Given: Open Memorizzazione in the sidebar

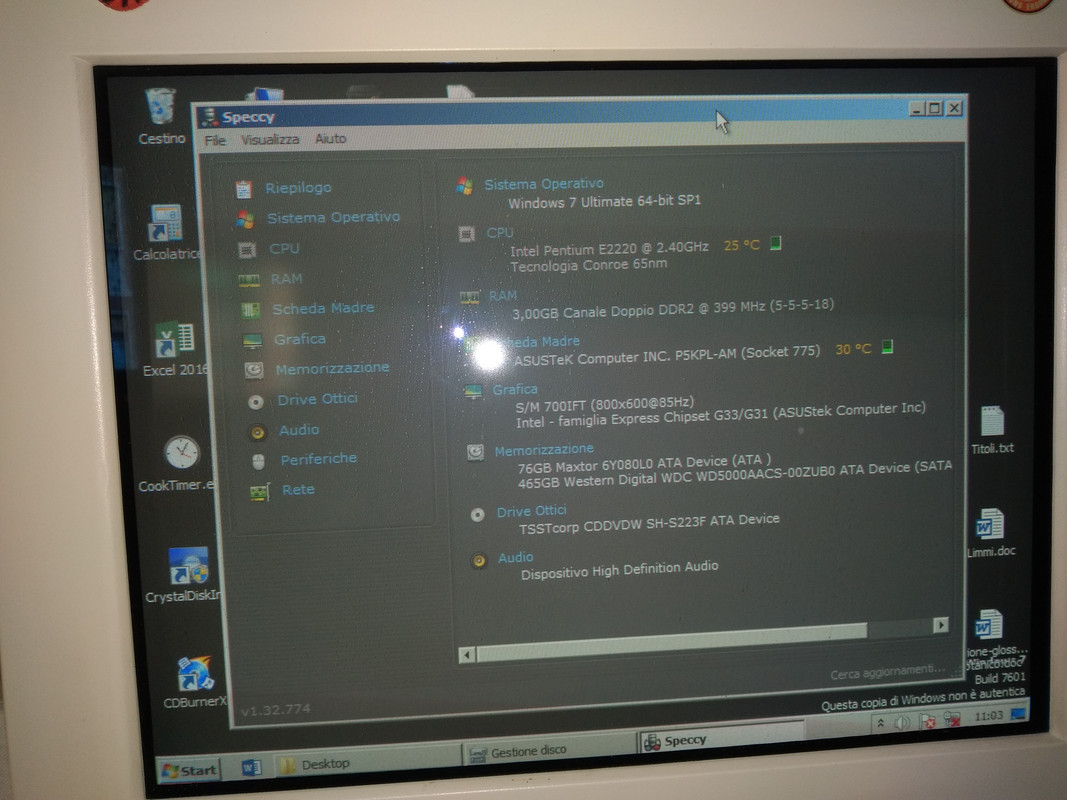Looking at the screenshot, I should pos(332,368).
